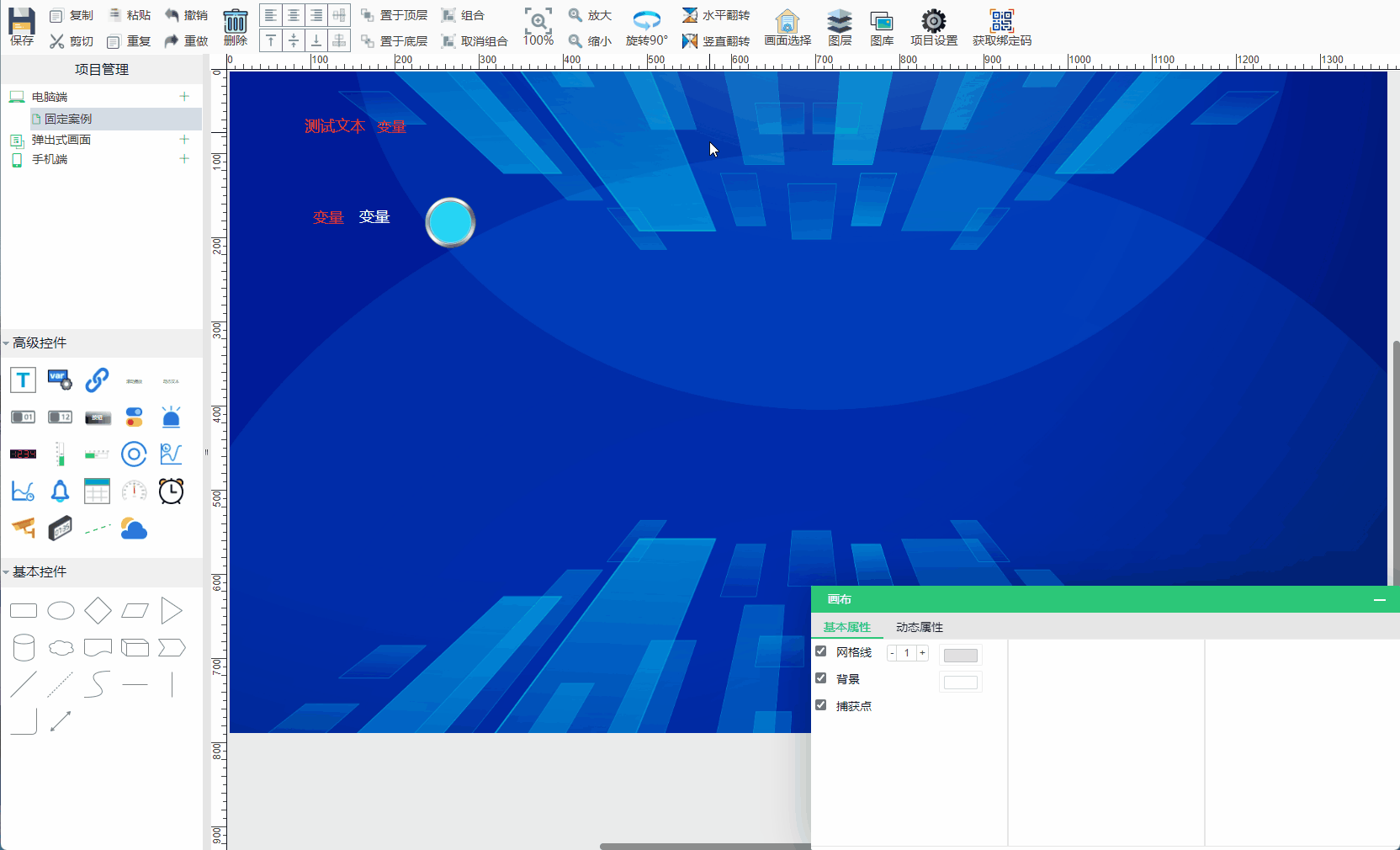Screen dimensions: 1400x850
Task: Open the 网格线 color swatch
Action: click(961, 656)
